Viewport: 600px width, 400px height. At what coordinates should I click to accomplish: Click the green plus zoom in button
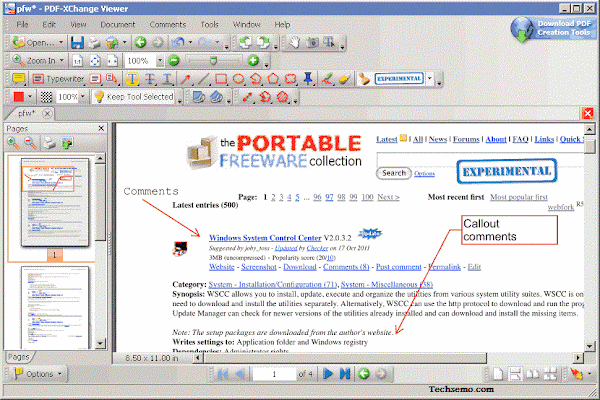(x=253, y=60)
